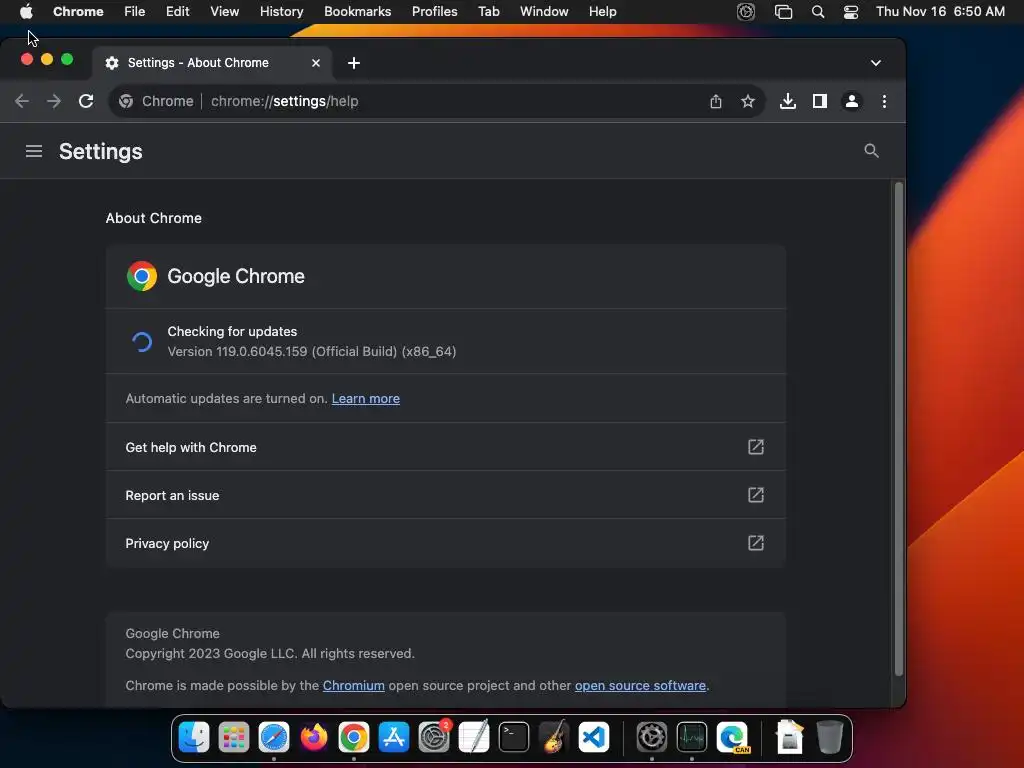Open the View menu
Viewport: 1024px width, 768px height.
(x=225, y=11)
